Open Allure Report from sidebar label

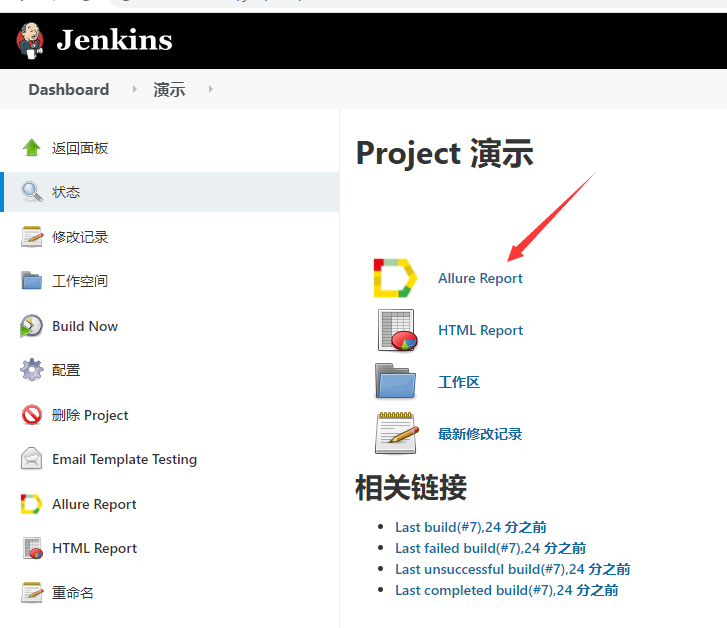pyautogui.click(x=94, y=504)
